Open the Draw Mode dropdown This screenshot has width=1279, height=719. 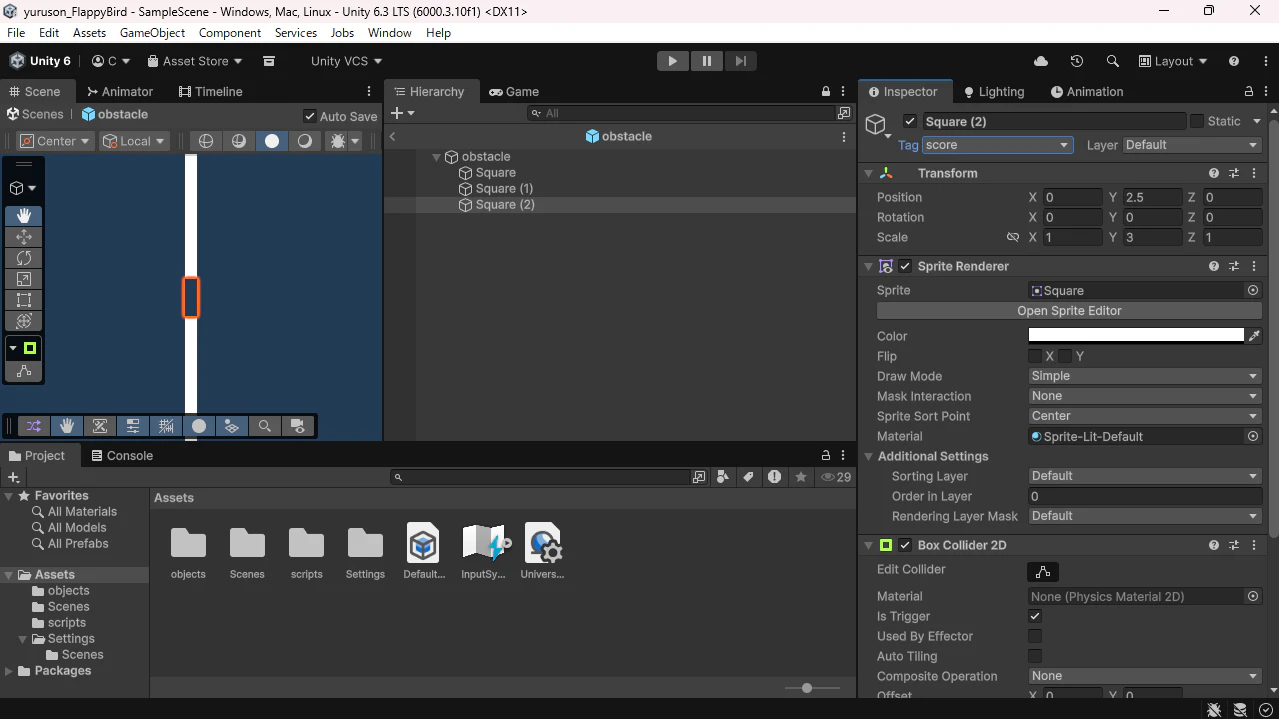[1144, 376]
